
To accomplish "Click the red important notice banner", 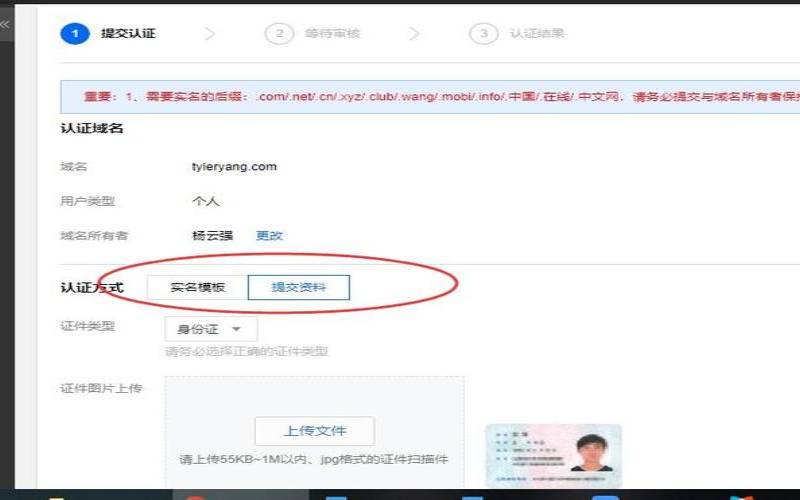I will (x=430, y=98).
